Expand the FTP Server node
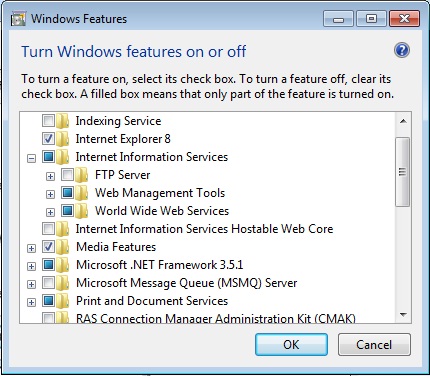430x378 pixels. (50, 176)
